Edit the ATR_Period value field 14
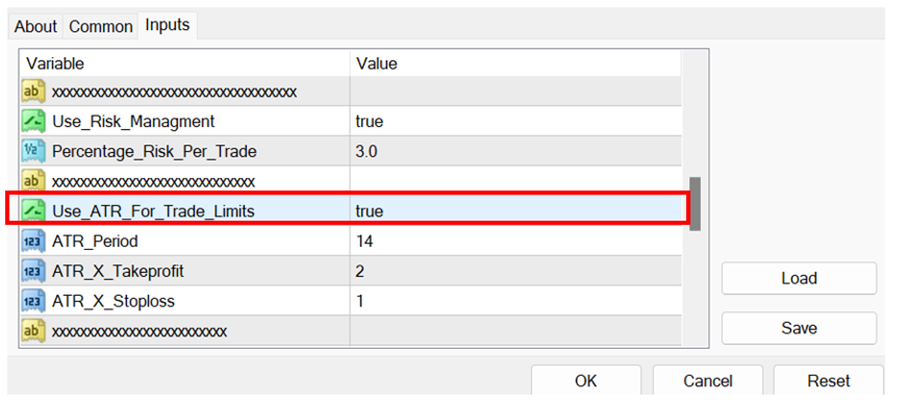Viewport: 907px width, 404px height. pos(365,241)
